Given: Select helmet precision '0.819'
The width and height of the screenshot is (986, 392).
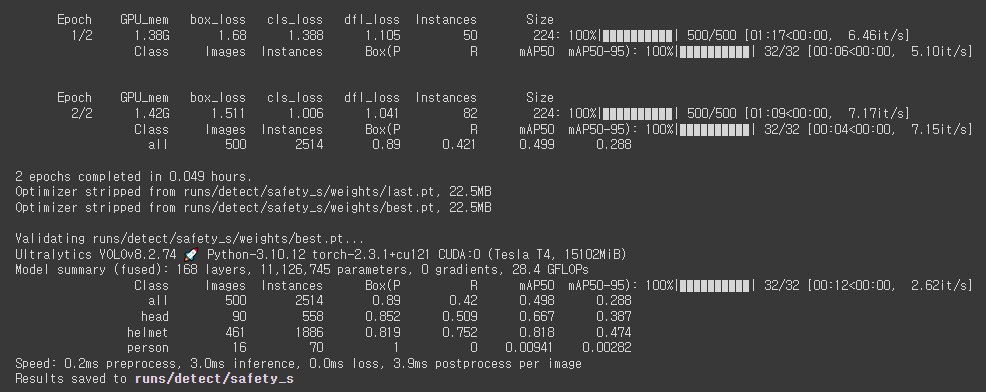Looking at the screenshot, I should point(382,332).
